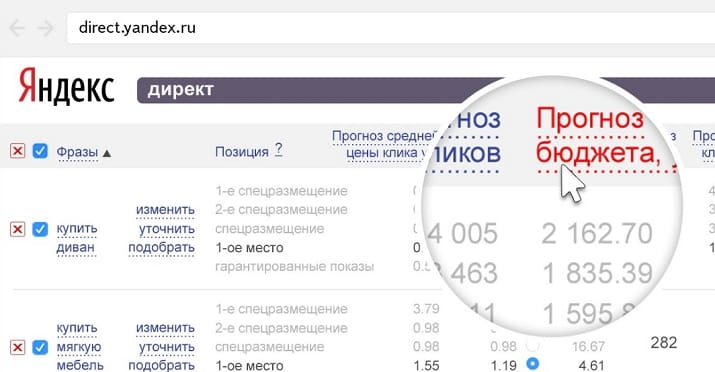
Task: Uncheck the 'купить мягкую мебель' checkbox
Action: coord(40,347)
